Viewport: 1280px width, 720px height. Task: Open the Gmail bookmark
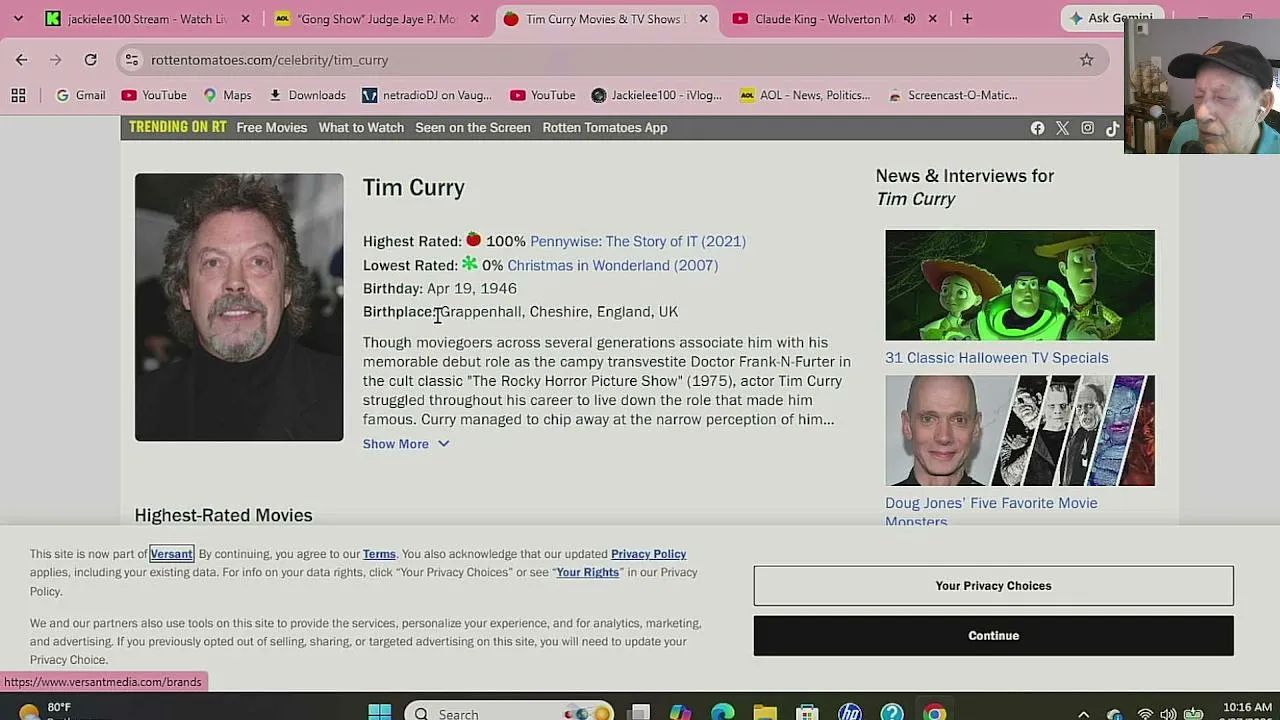point(81,95)
